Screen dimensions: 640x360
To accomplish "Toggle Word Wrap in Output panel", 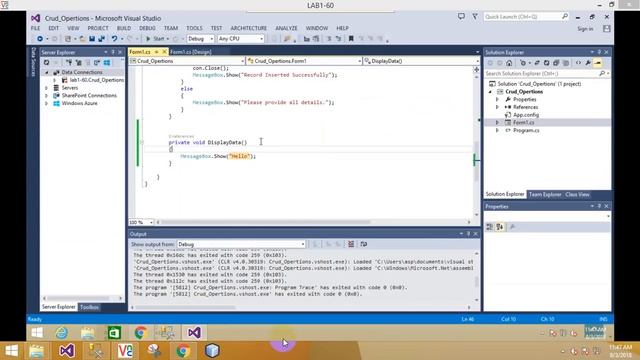I will 364,244.
